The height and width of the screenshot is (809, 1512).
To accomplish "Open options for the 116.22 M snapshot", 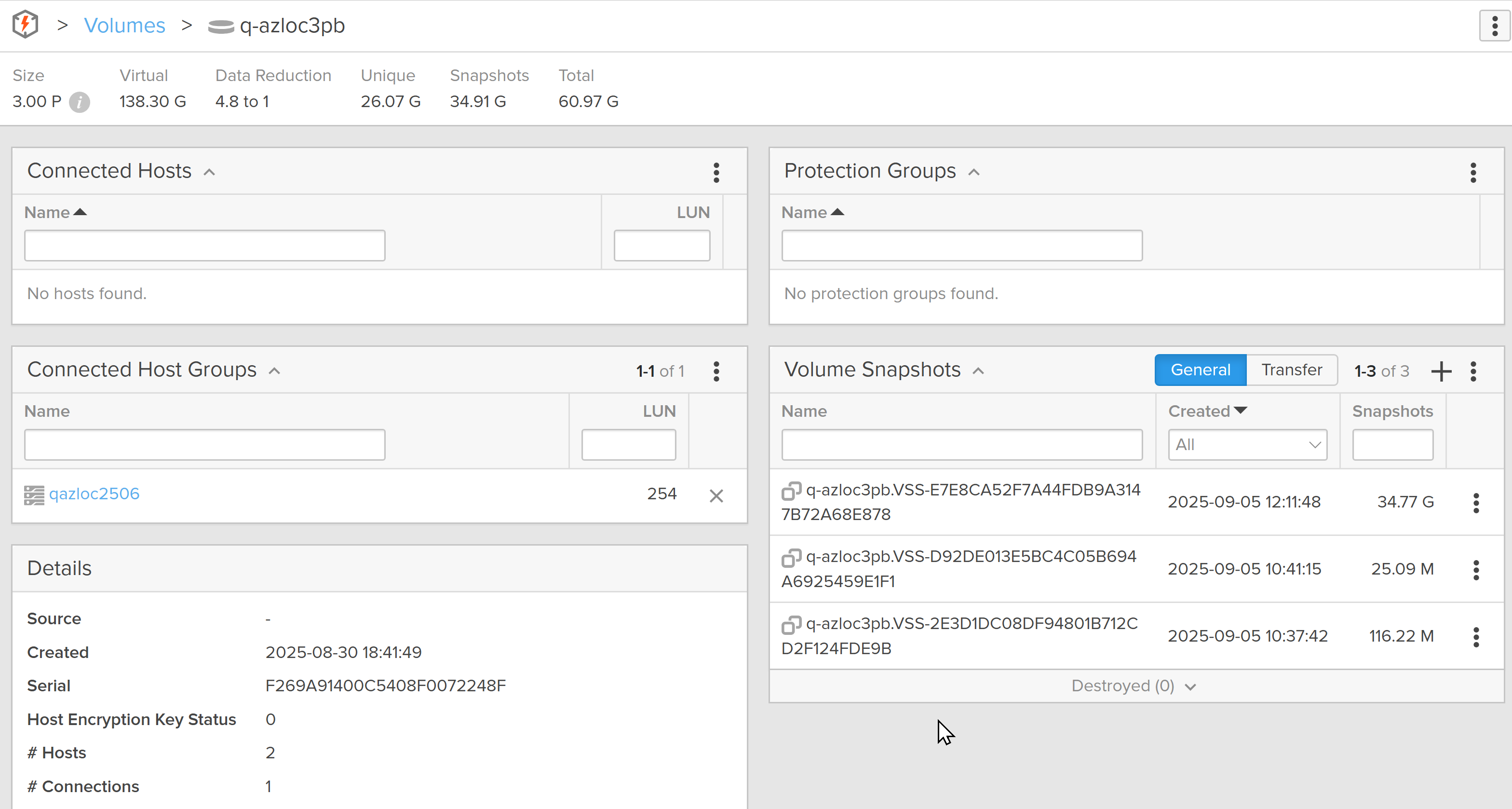I will 1476,636.
